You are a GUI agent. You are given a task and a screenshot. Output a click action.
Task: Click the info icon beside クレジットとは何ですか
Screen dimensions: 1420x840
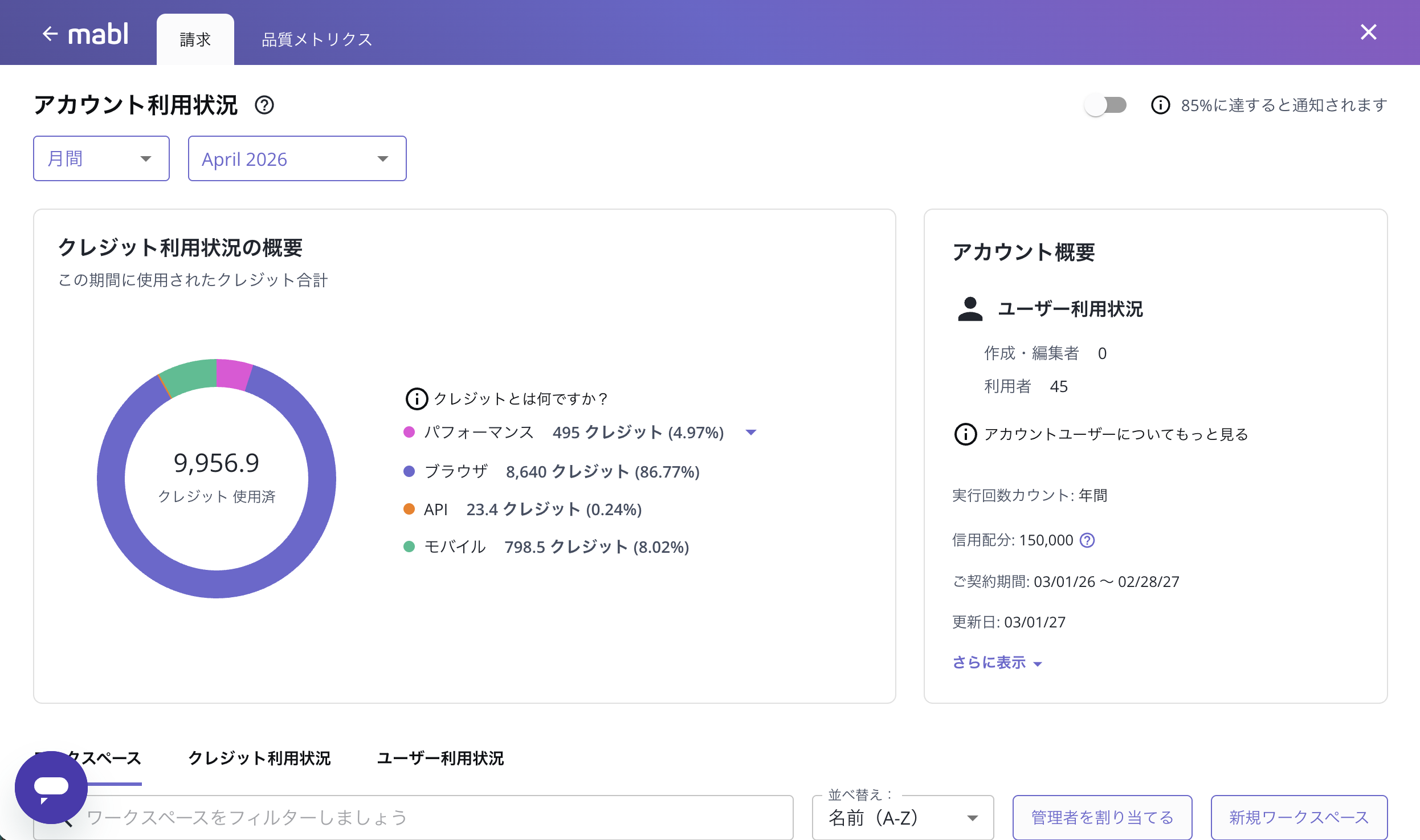click(x=416, y=398)
